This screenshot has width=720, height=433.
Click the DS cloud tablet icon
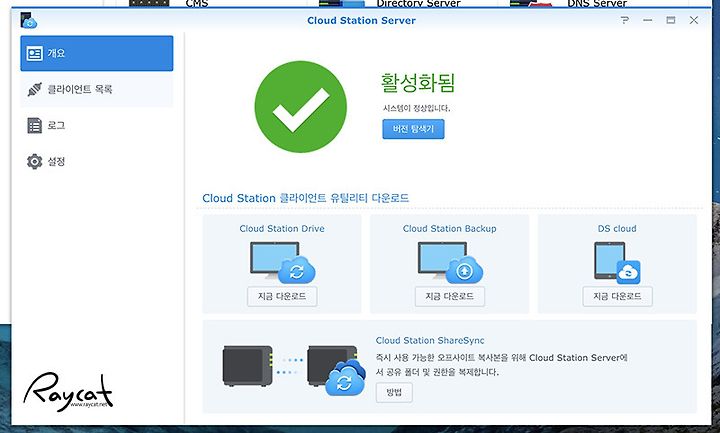pyautogui.click(x=617, y=263)
